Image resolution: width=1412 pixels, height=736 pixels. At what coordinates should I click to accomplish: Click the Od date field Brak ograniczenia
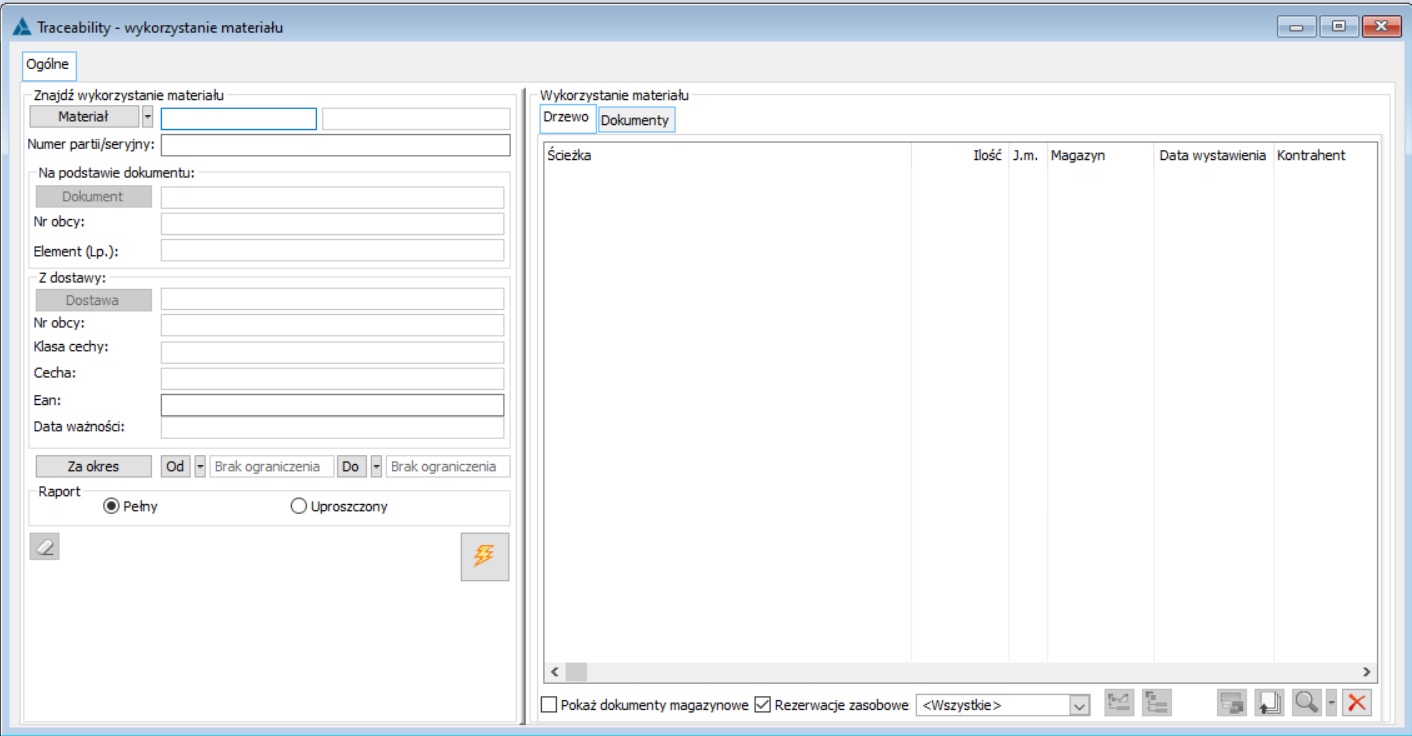tap(271, 466)
